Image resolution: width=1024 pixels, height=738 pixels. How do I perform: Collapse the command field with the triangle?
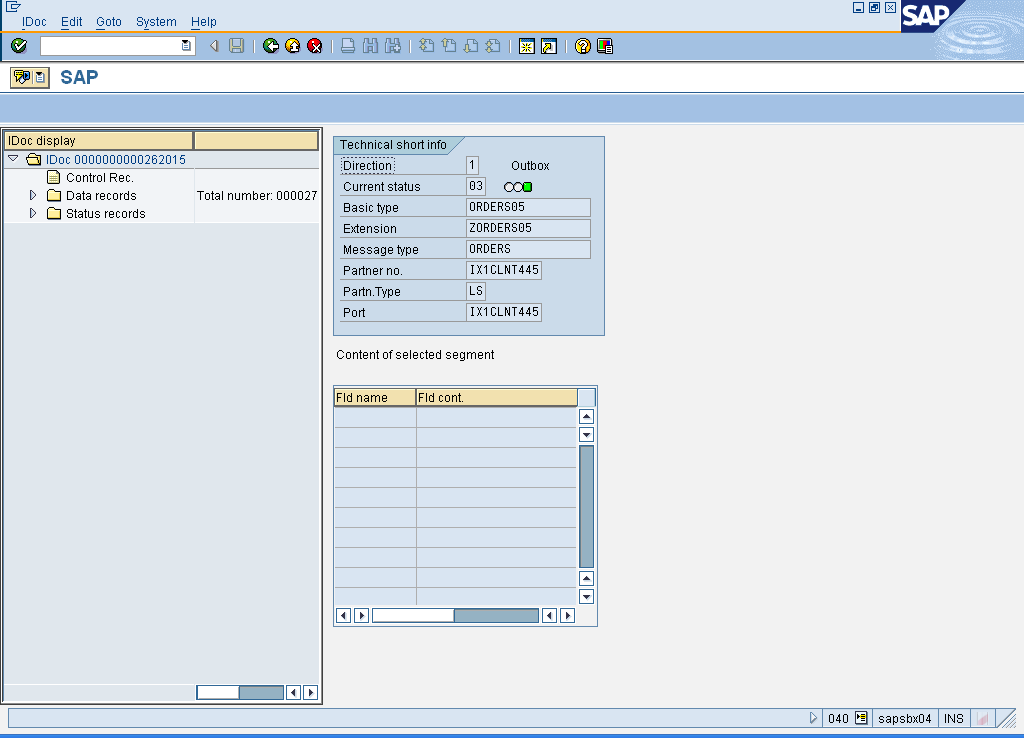tap(214, 46)
